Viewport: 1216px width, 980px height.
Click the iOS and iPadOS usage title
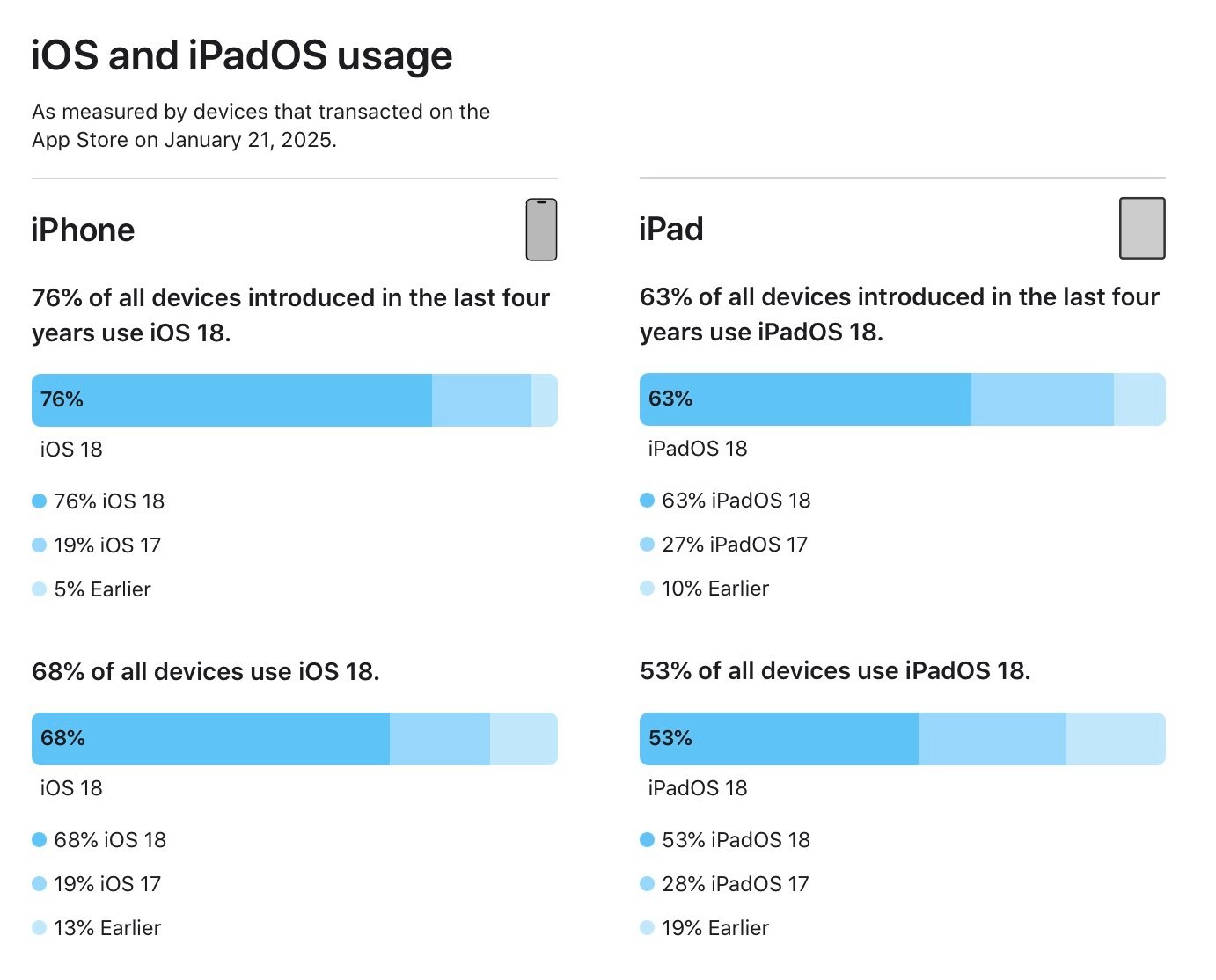[242, 56]
